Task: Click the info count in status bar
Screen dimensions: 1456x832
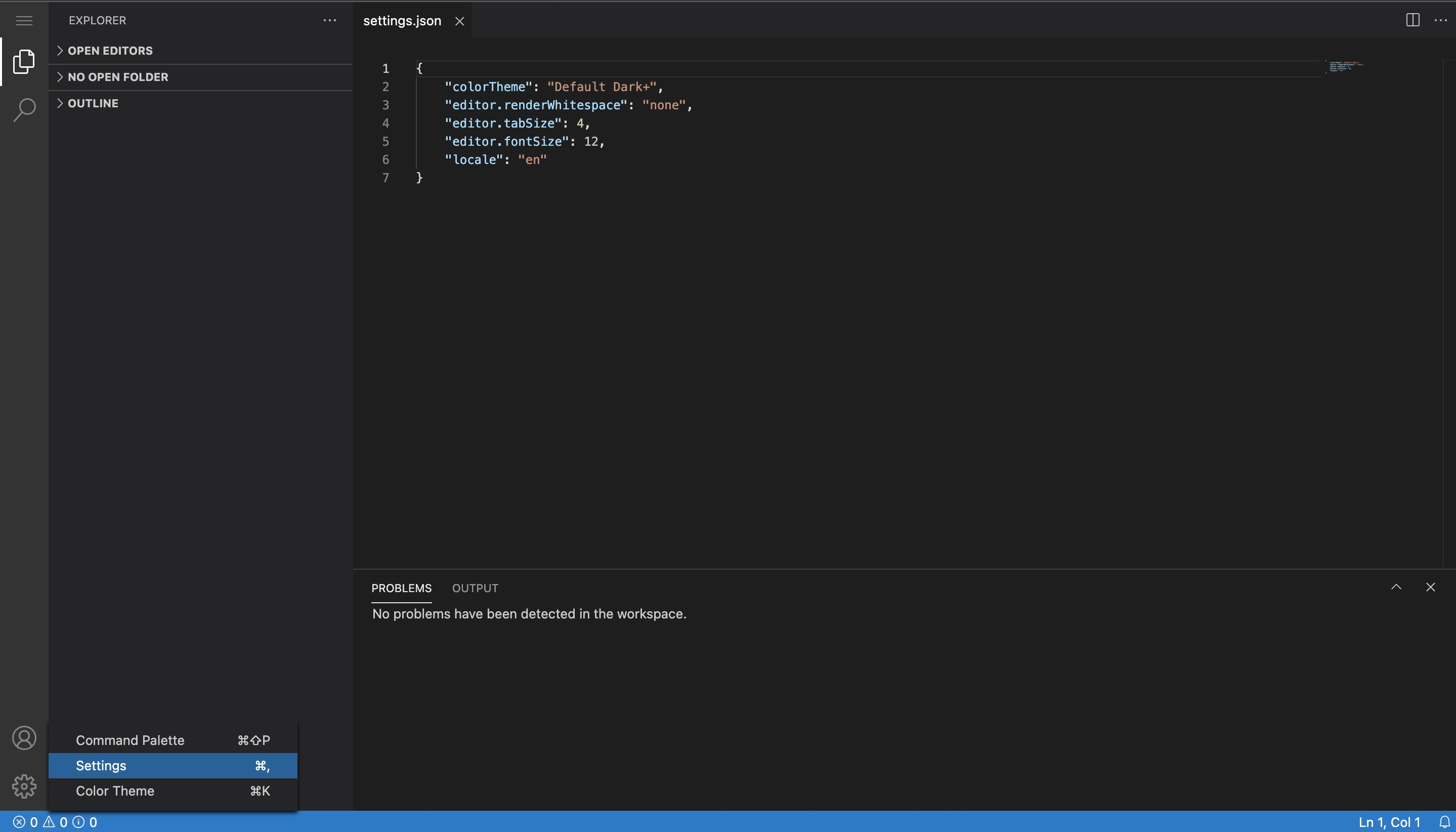Action: [x=84, y=822]
